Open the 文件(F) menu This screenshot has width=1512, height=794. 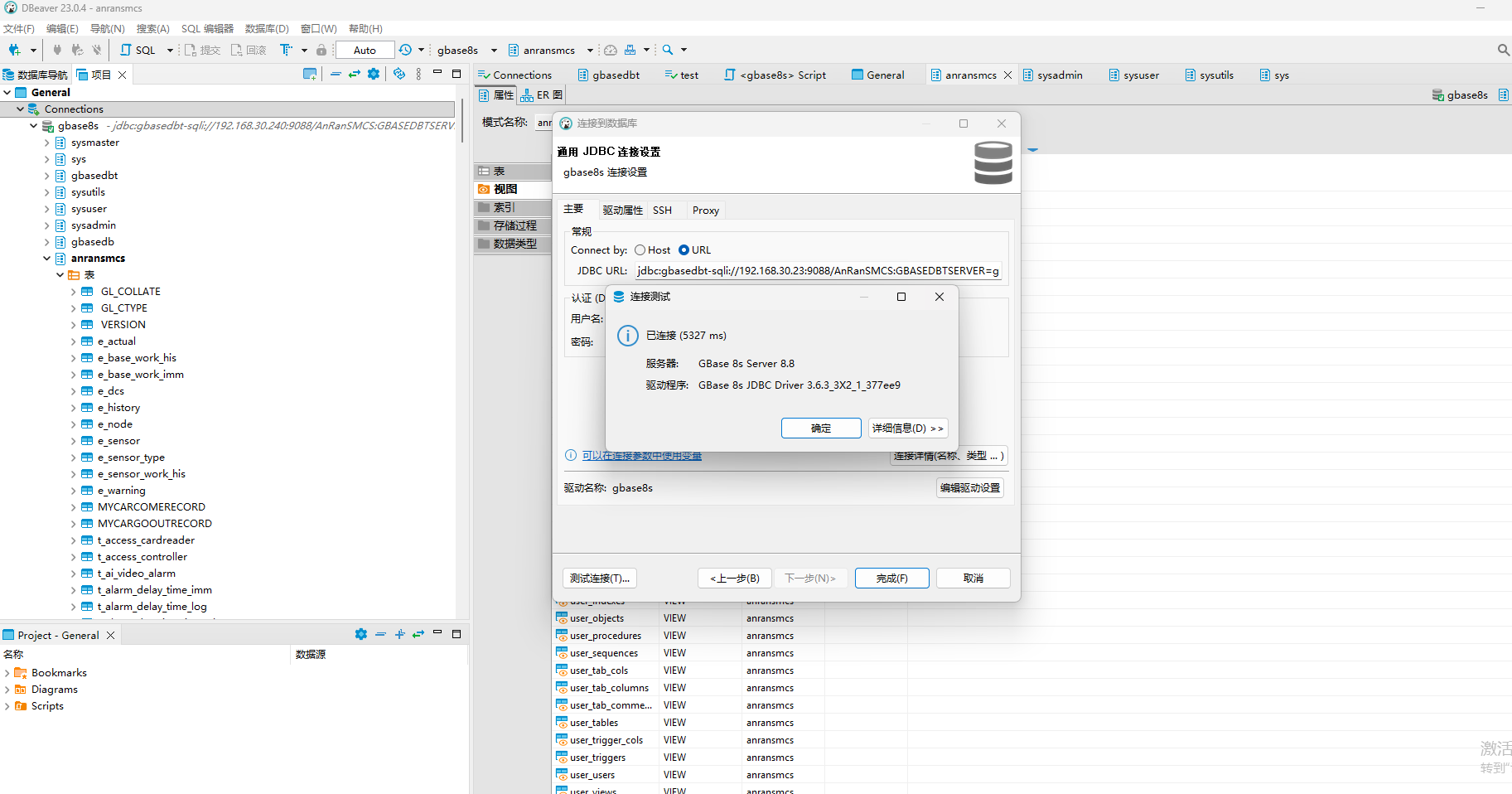point(19,29)
